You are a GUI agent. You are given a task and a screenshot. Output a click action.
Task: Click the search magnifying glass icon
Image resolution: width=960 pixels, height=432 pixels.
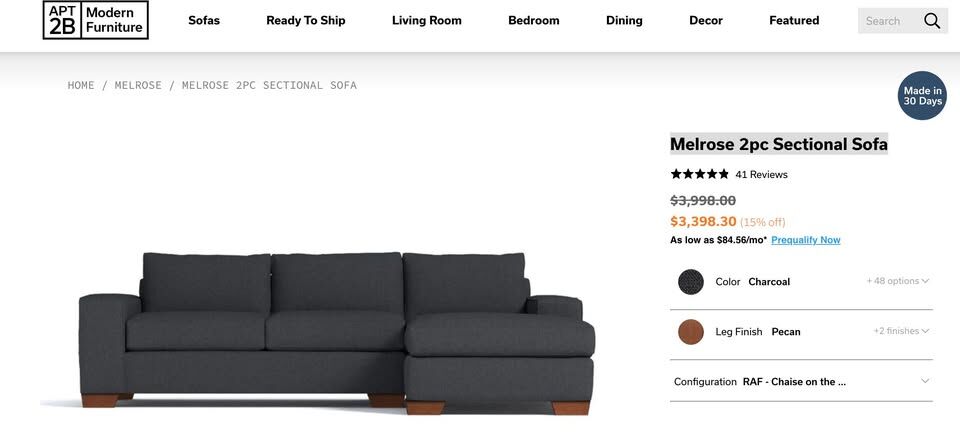click(x=932, y=21)
